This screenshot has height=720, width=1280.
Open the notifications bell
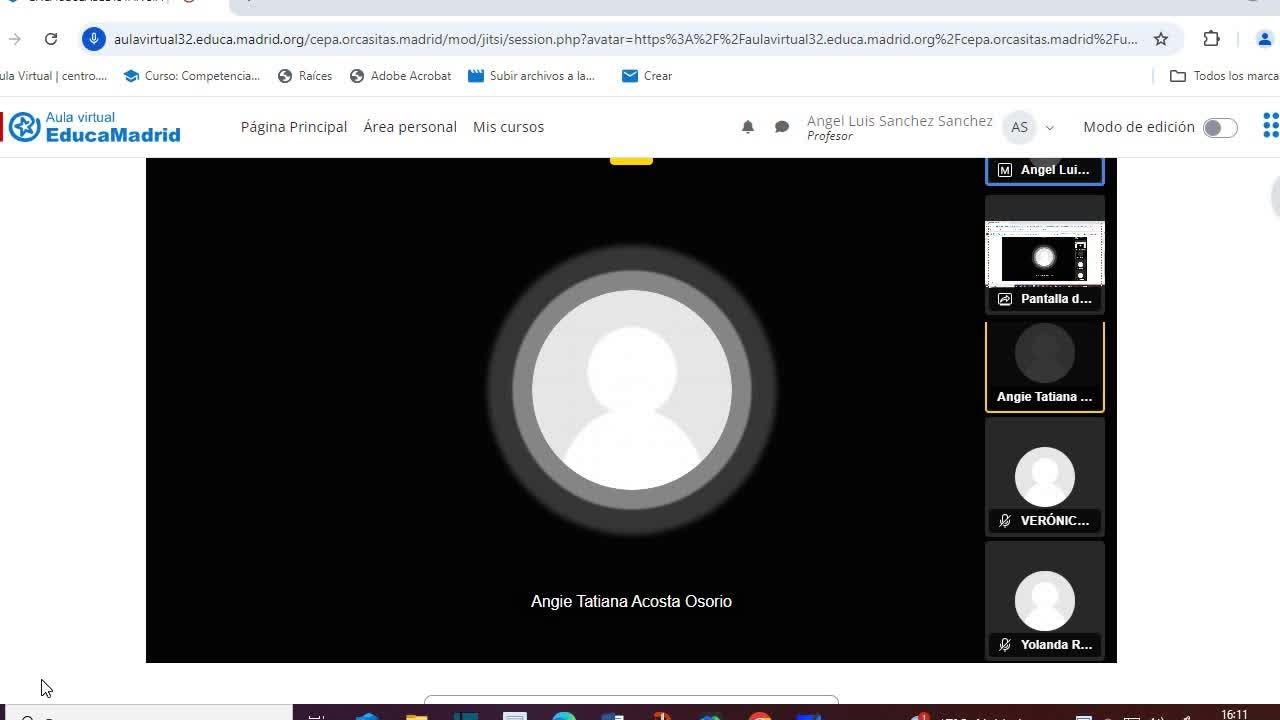click(748, 127)
